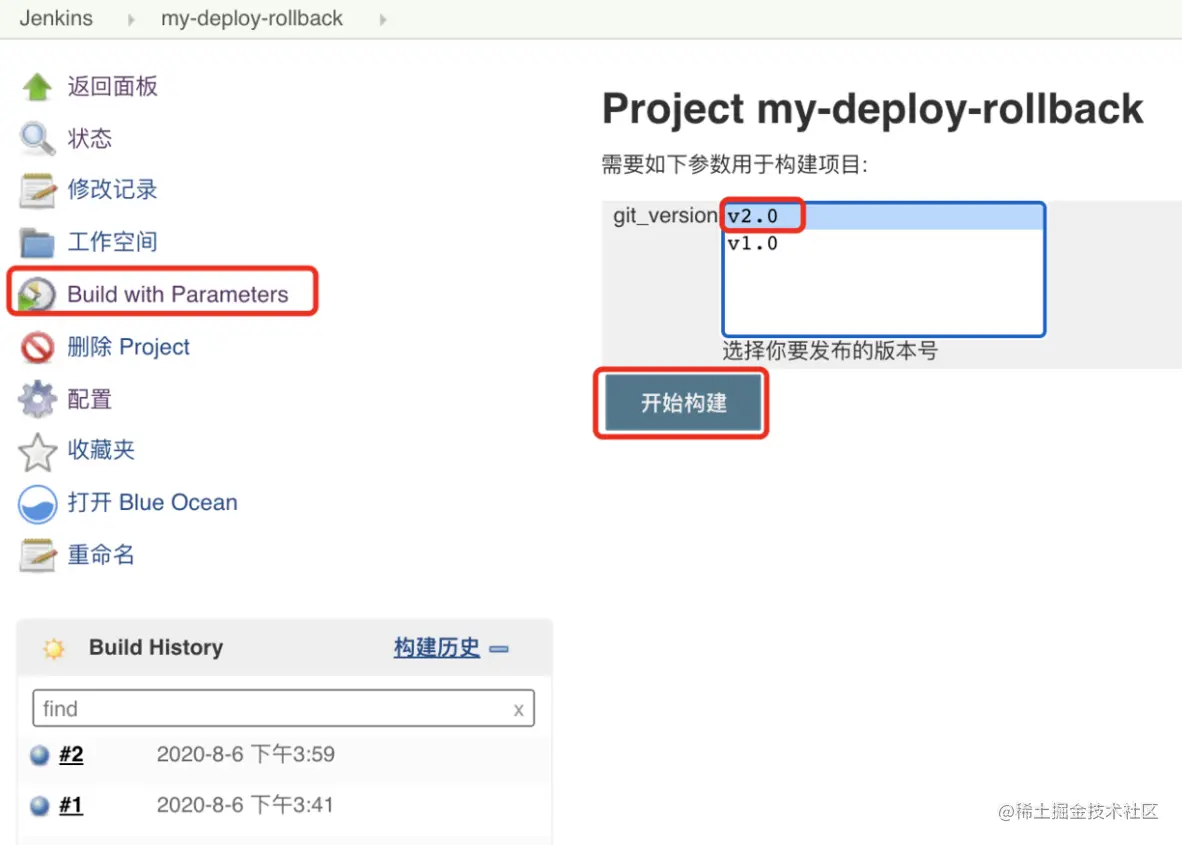Click the sun weather icon in Build History
Viewport: 1182px width, 845px height.
coord(54,648)
